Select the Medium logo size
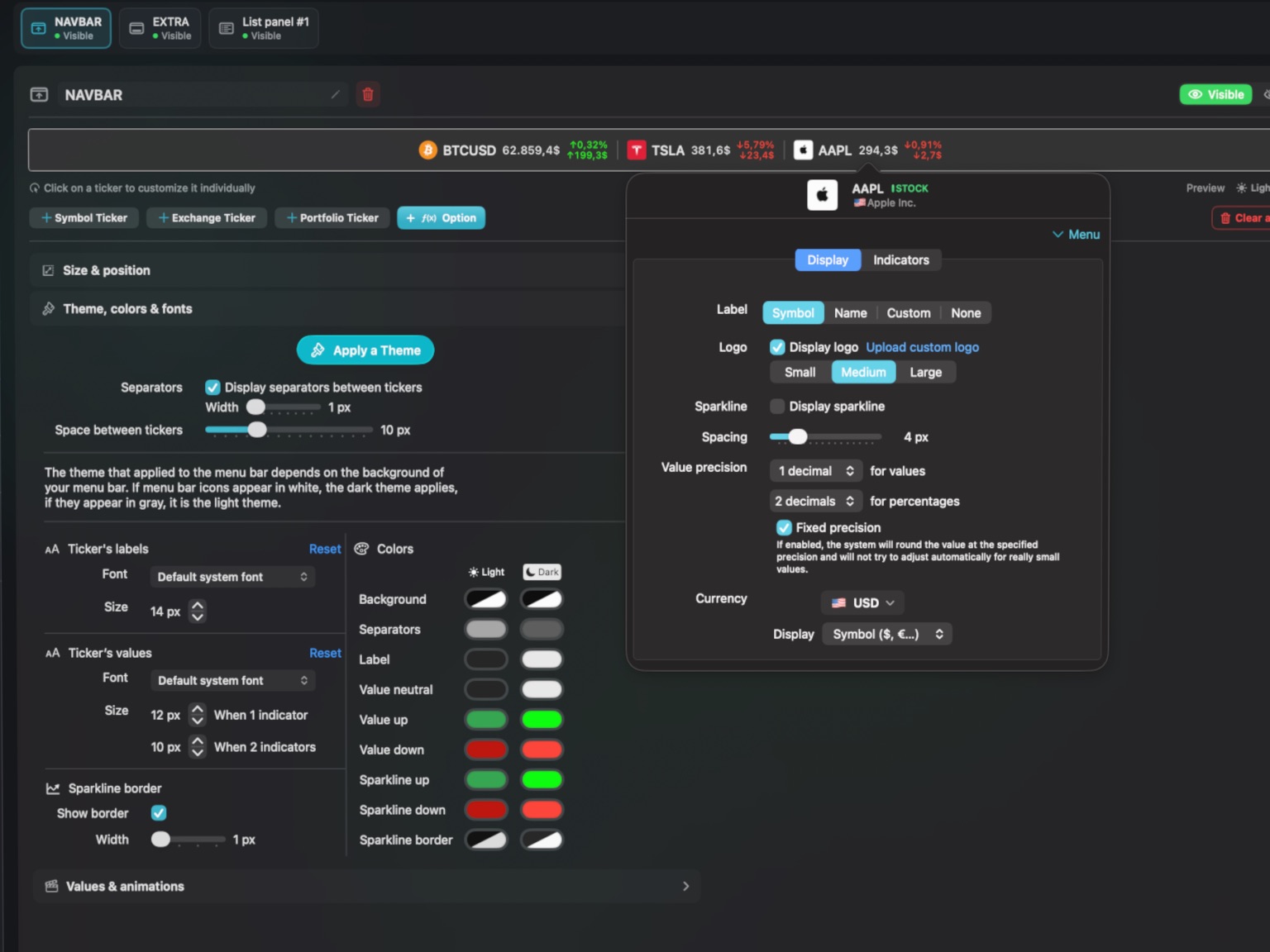 coord(863,373)
